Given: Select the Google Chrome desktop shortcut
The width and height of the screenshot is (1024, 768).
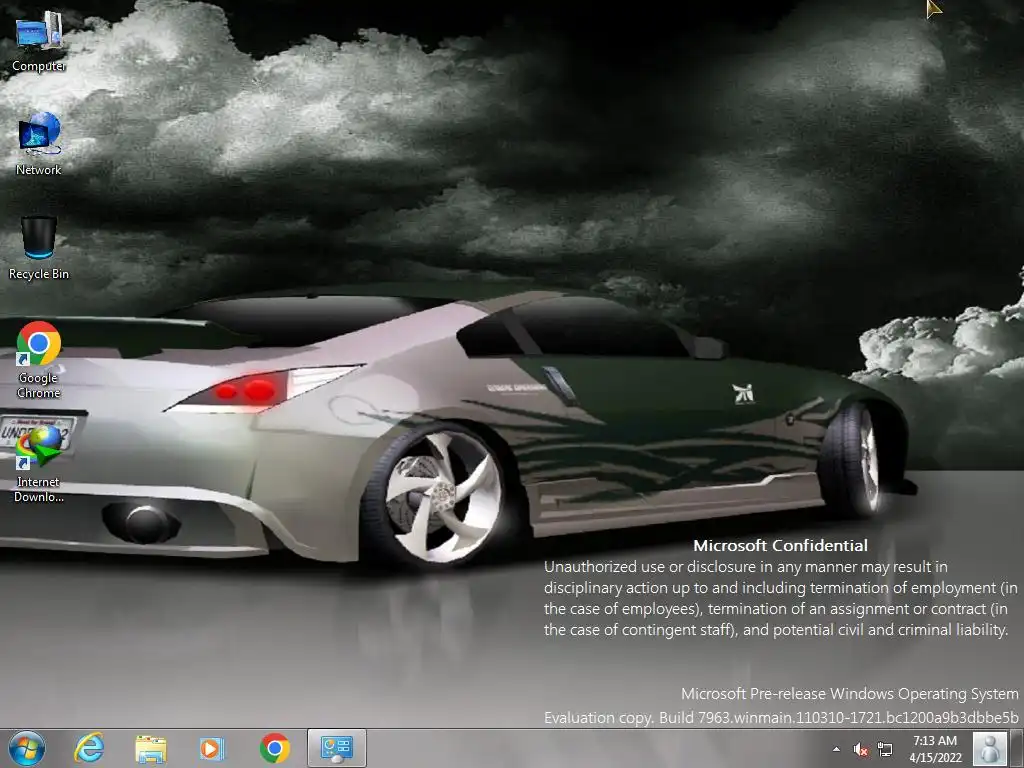Looking at the screenshot, I should coord(39,359).
